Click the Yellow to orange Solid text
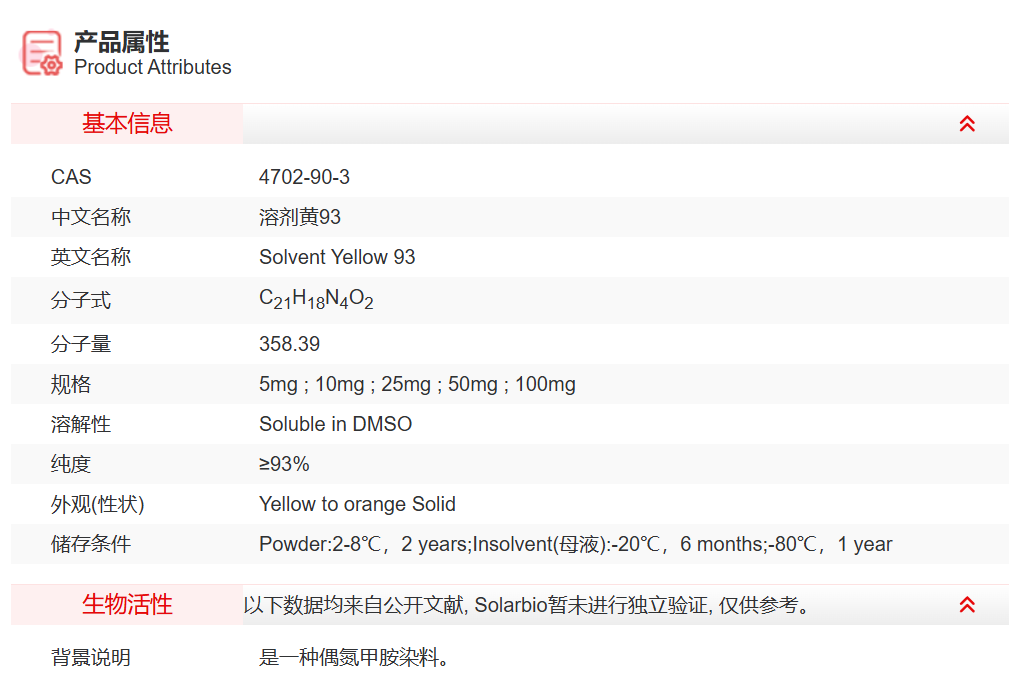This screenshot has width=1009, height=692. [357, 504]
